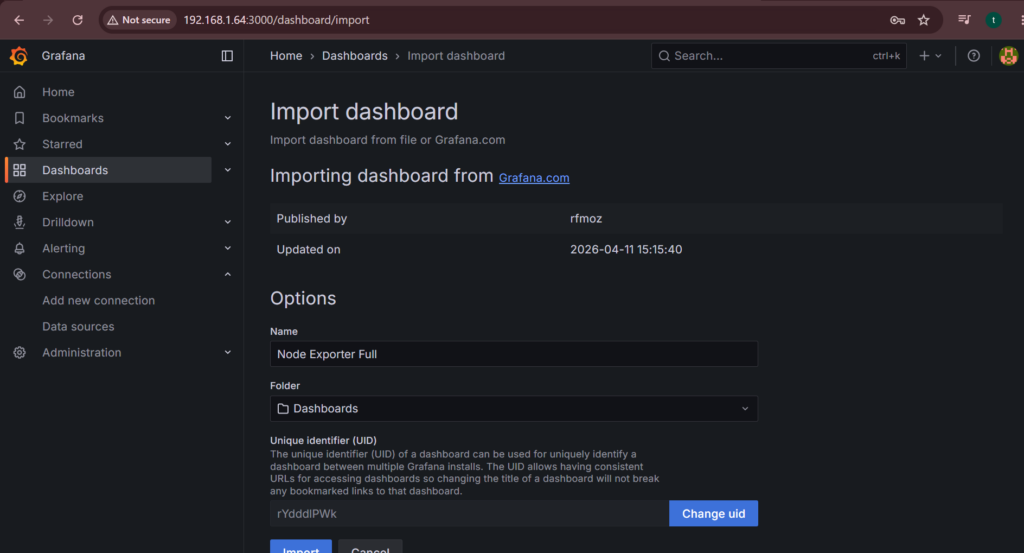Viewport: 1024px width, 553px height.
Task: Click the blue Import button
Action: point(301,548)
